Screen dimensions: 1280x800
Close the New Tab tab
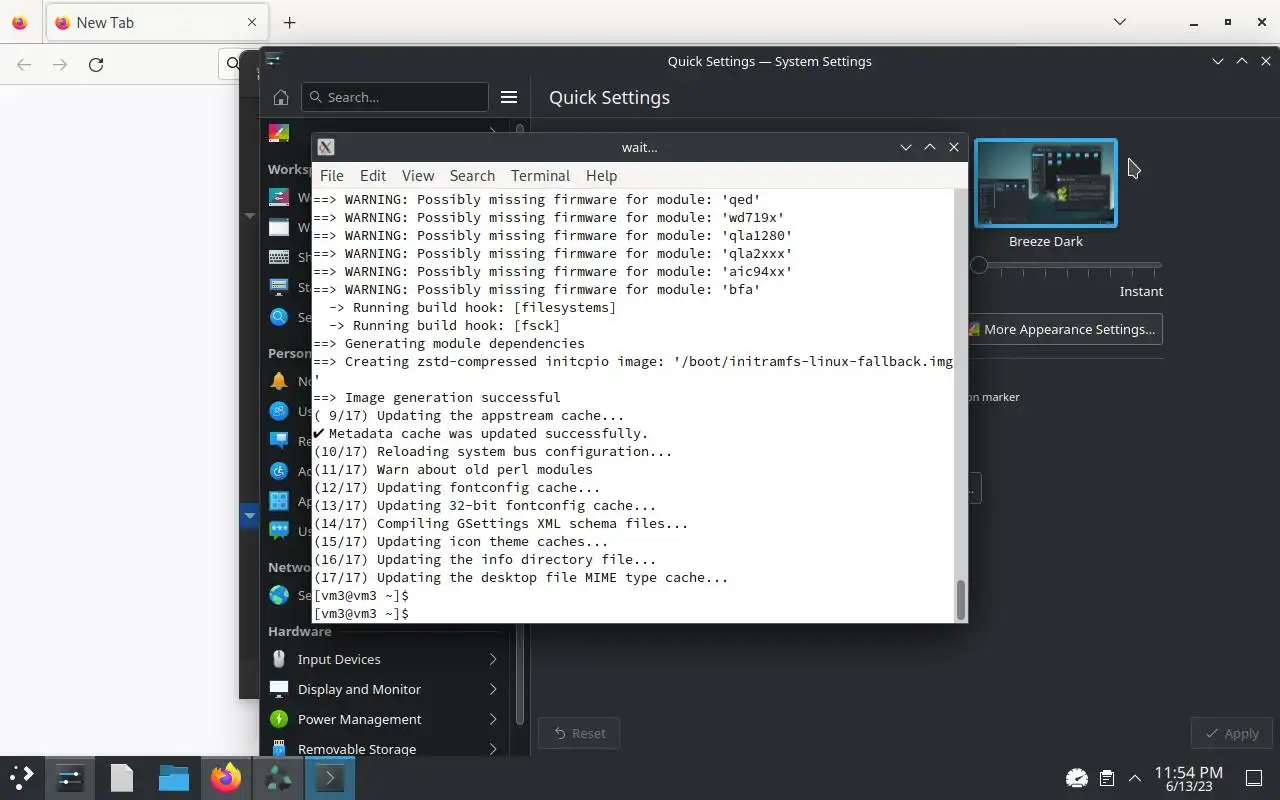pyautogui.click(x=252, y=22)
